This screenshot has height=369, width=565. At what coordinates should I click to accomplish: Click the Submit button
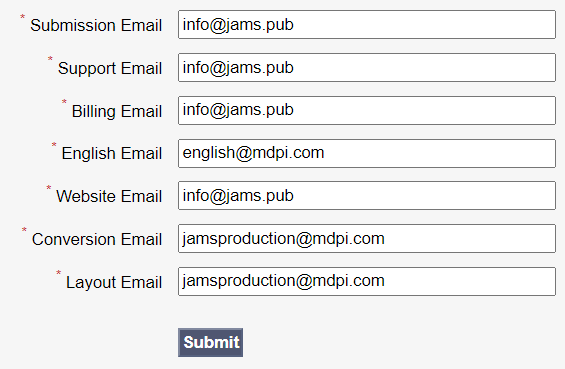tap(210, 342)
